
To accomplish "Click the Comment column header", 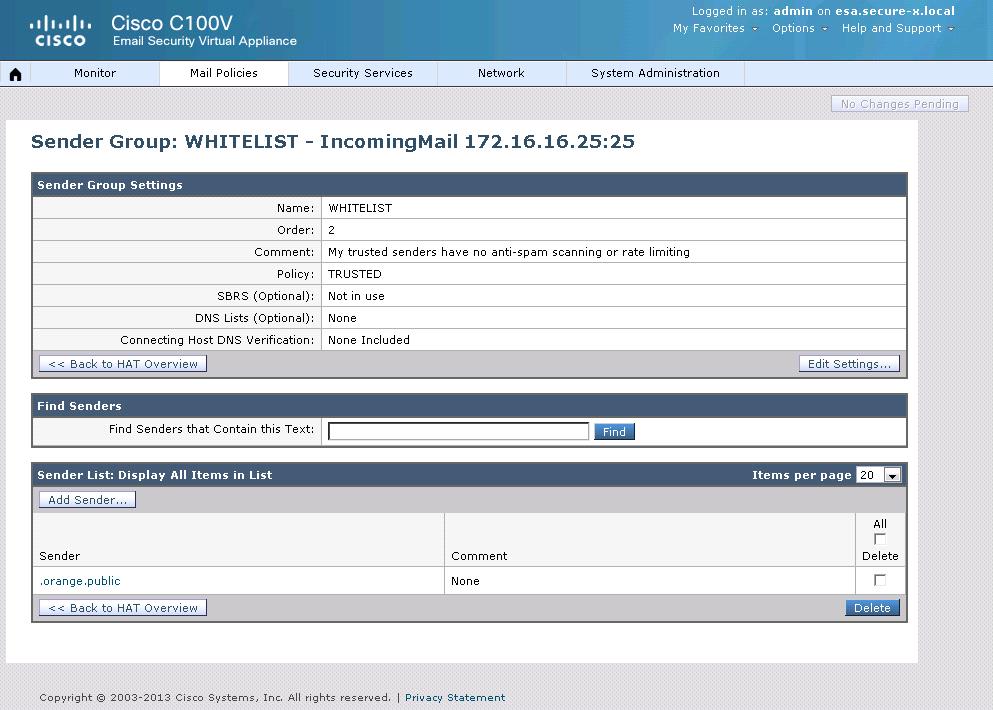I will pyautogui.click(x=479, y=556).
